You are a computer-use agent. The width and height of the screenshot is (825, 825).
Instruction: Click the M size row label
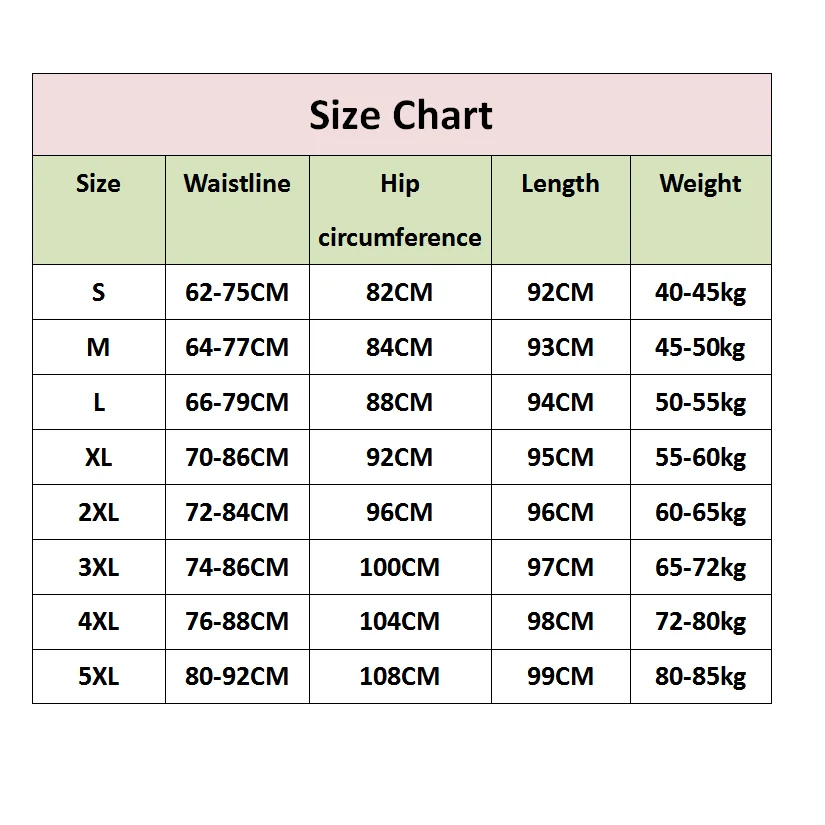click(99, 347)
